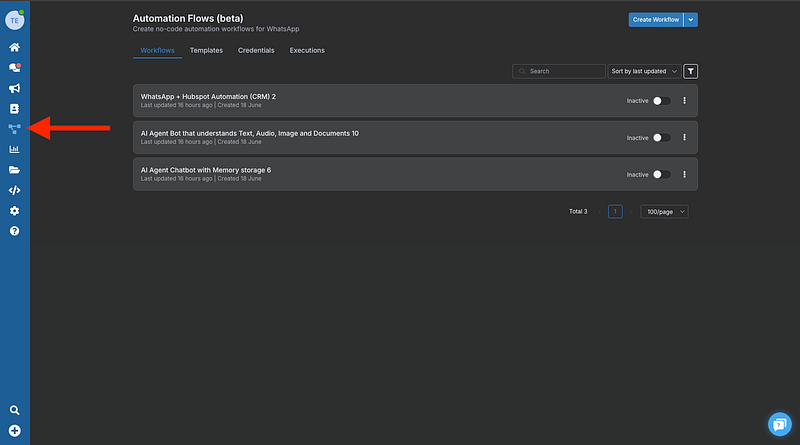Click the workflow Search input field
This screenshot has width=800, height=445.
[560, 71]
